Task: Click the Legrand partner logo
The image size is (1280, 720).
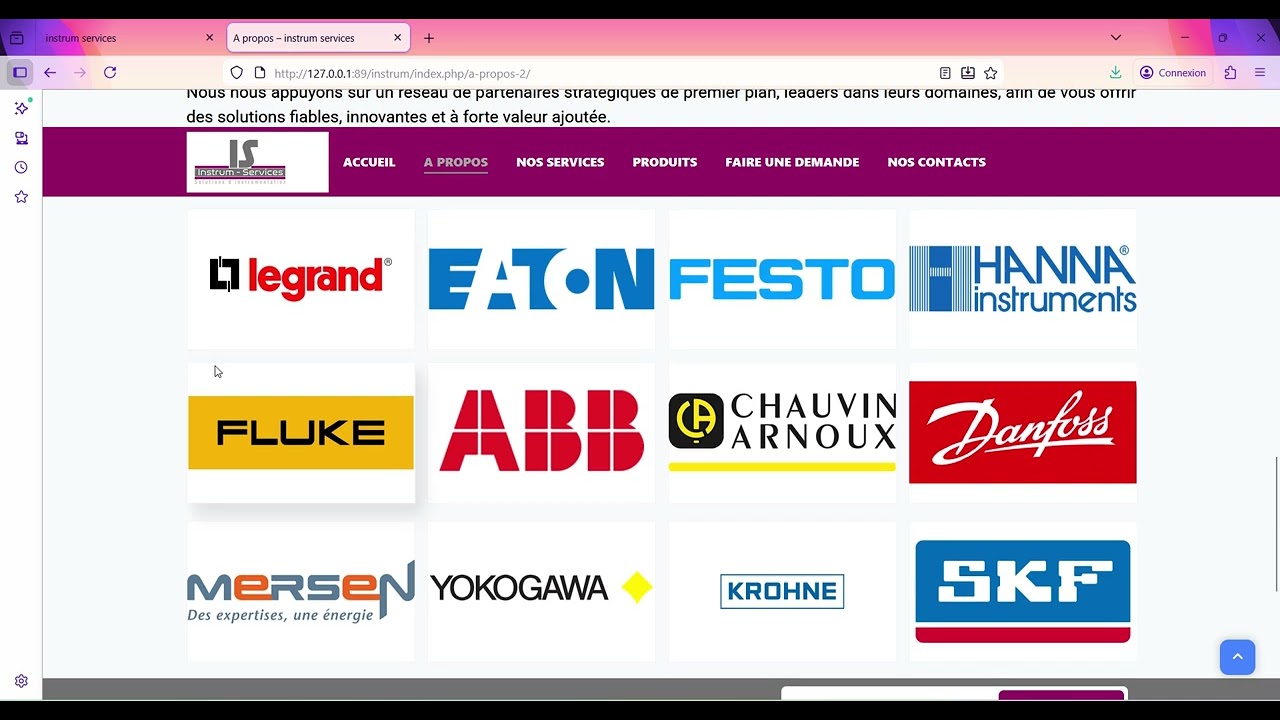Action: tap(301, 278)
